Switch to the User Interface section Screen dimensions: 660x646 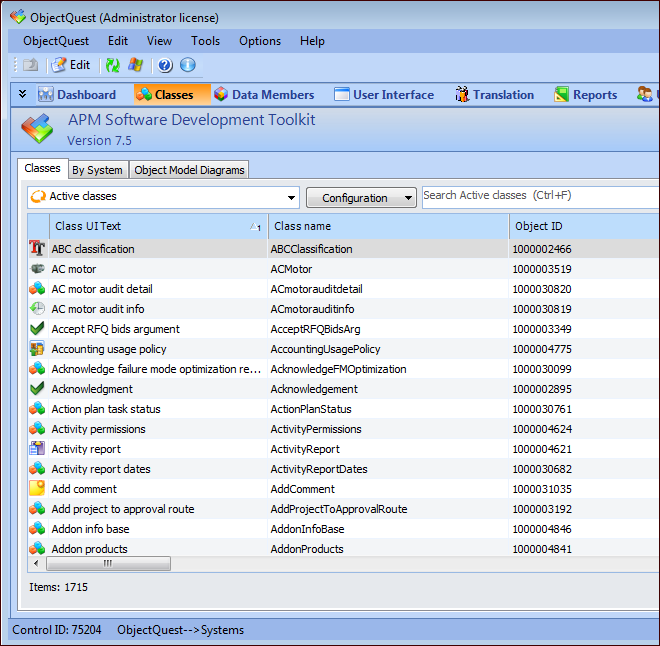(383, 95)
